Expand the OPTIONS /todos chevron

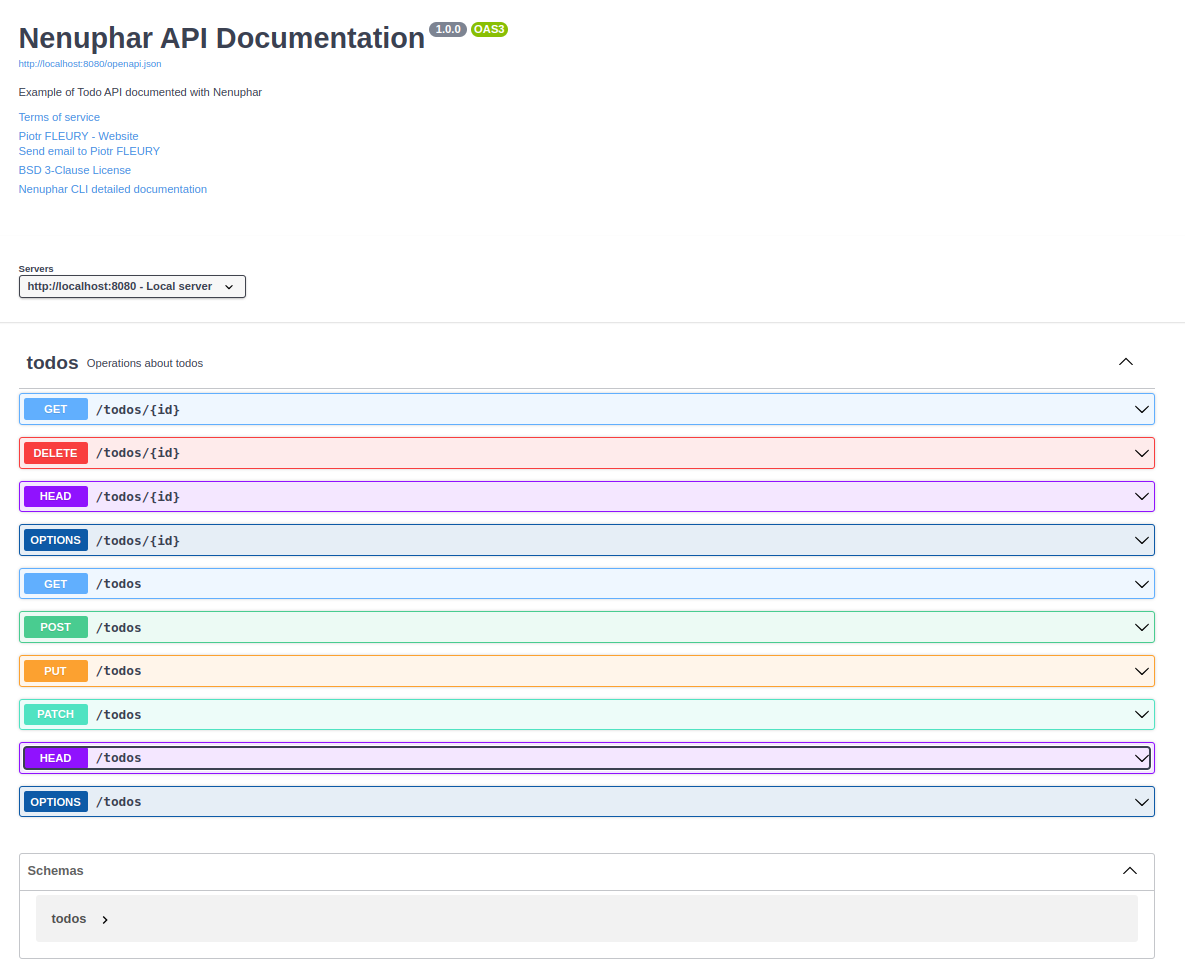[1141, 802]
